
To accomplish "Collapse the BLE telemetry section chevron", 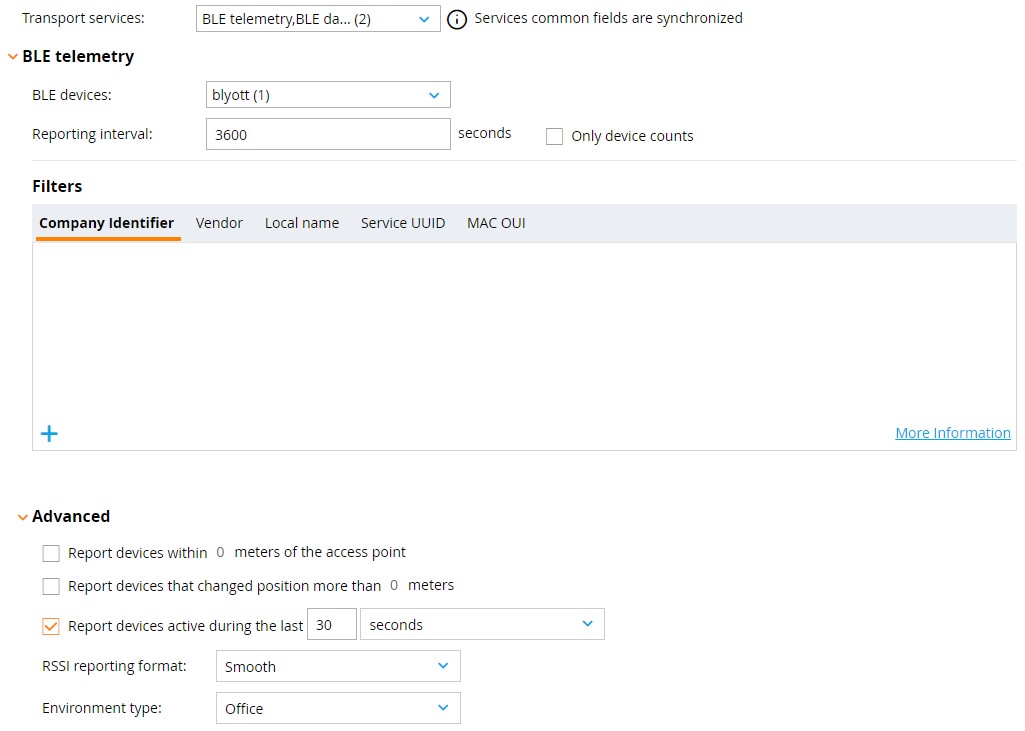I will [x=11, y=56].
